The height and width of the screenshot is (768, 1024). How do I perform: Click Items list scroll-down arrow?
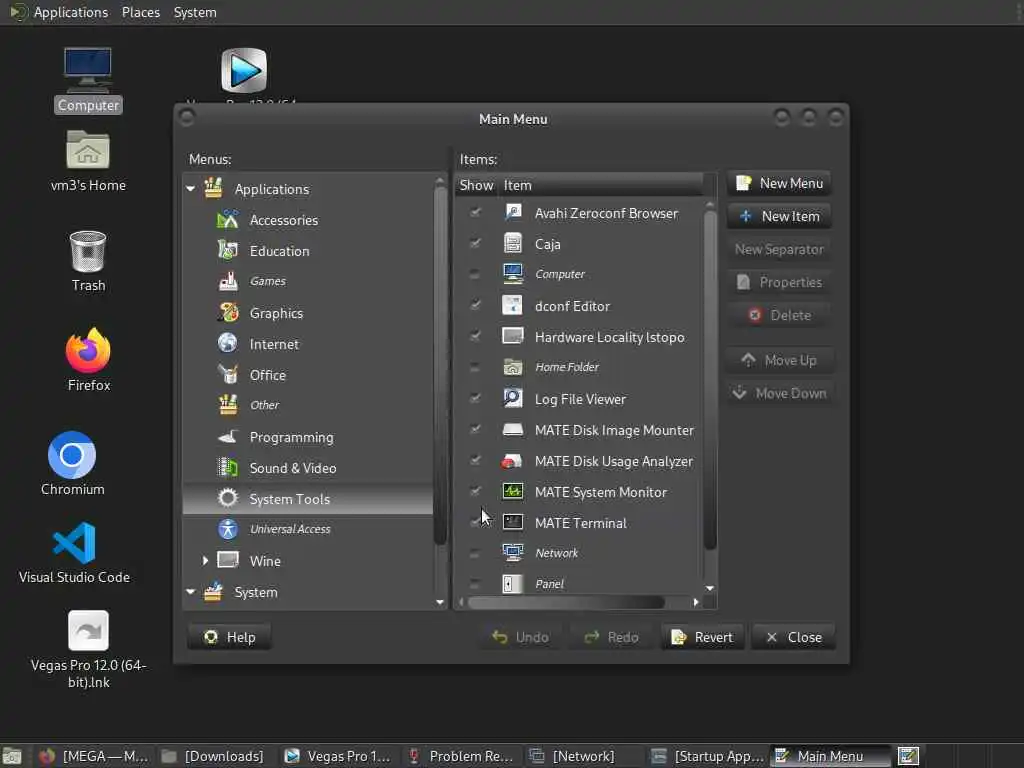click(x=710, y=588)
